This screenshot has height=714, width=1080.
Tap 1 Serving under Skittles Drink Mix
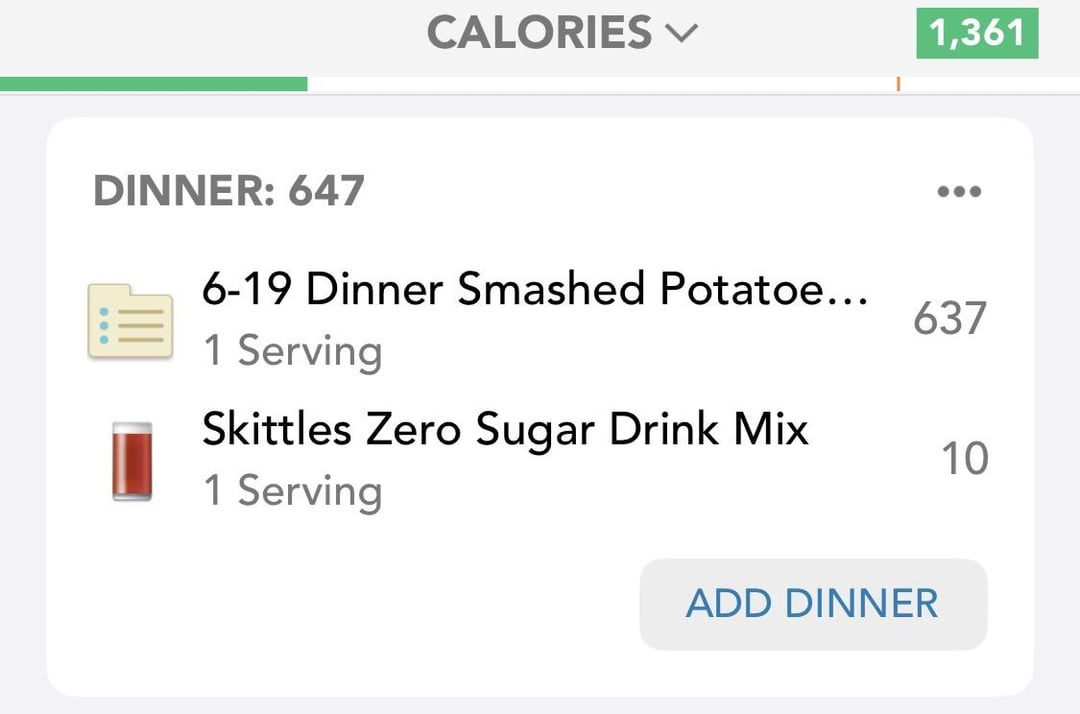[x=293, y=491]
